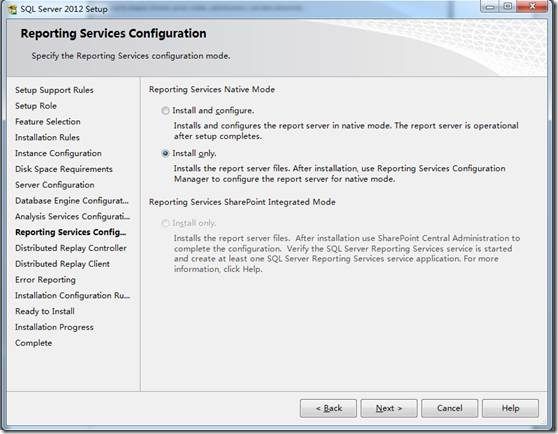Click the Reporting Services SharePoint Integrated Mode heading
The width and height of the screenshot is (558, 434).
[x=242, y=202]
